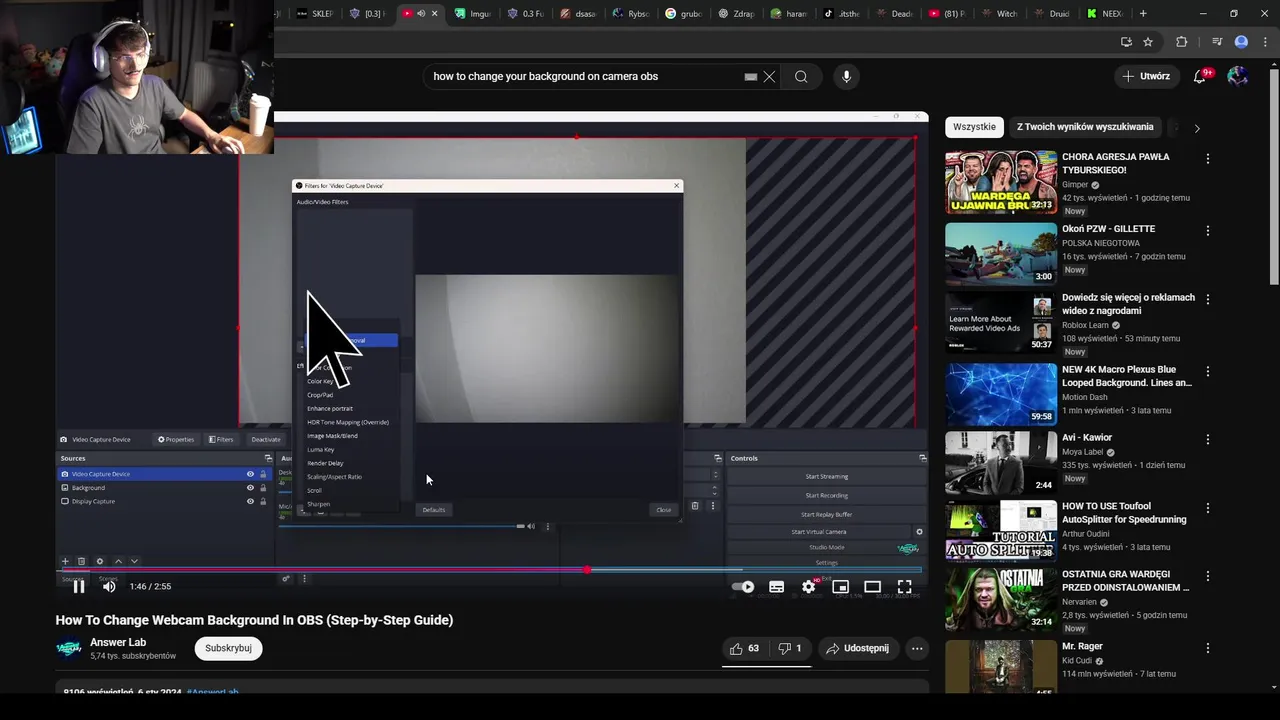Open the HOW TO USE Toufool AutoSplitter video
This screenshot has width=1280, height=720.
tap(1124, 513)
